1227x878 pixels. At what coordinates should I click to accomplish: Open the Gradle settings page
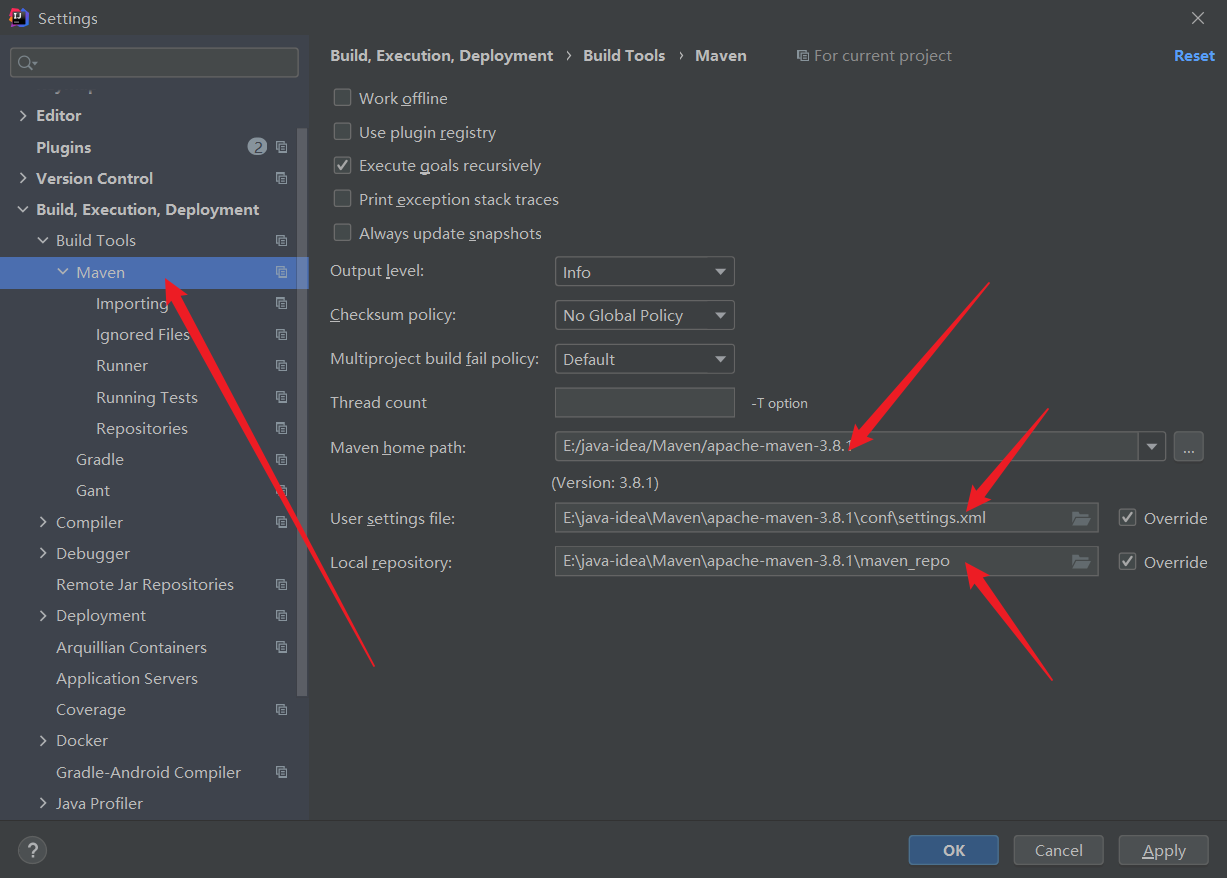point(100,459)
